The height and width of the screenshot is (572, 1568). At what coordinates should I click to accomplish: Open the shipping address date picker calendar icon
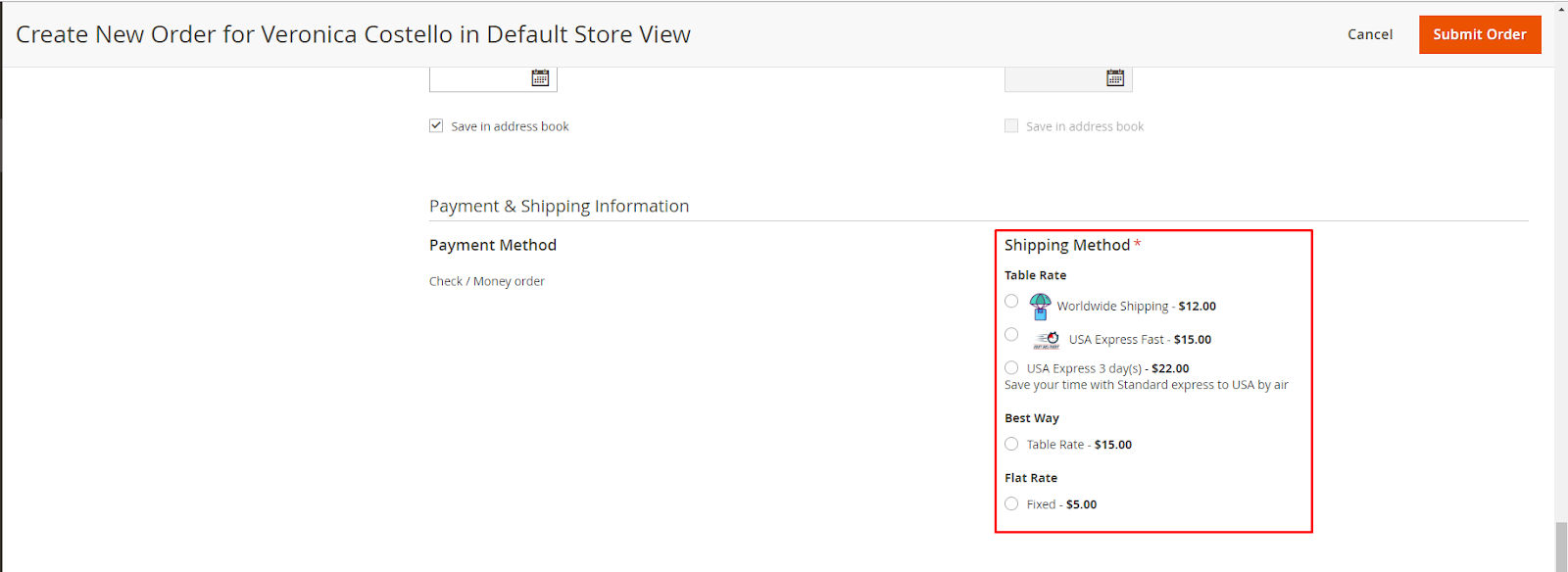coord(1115,77)
